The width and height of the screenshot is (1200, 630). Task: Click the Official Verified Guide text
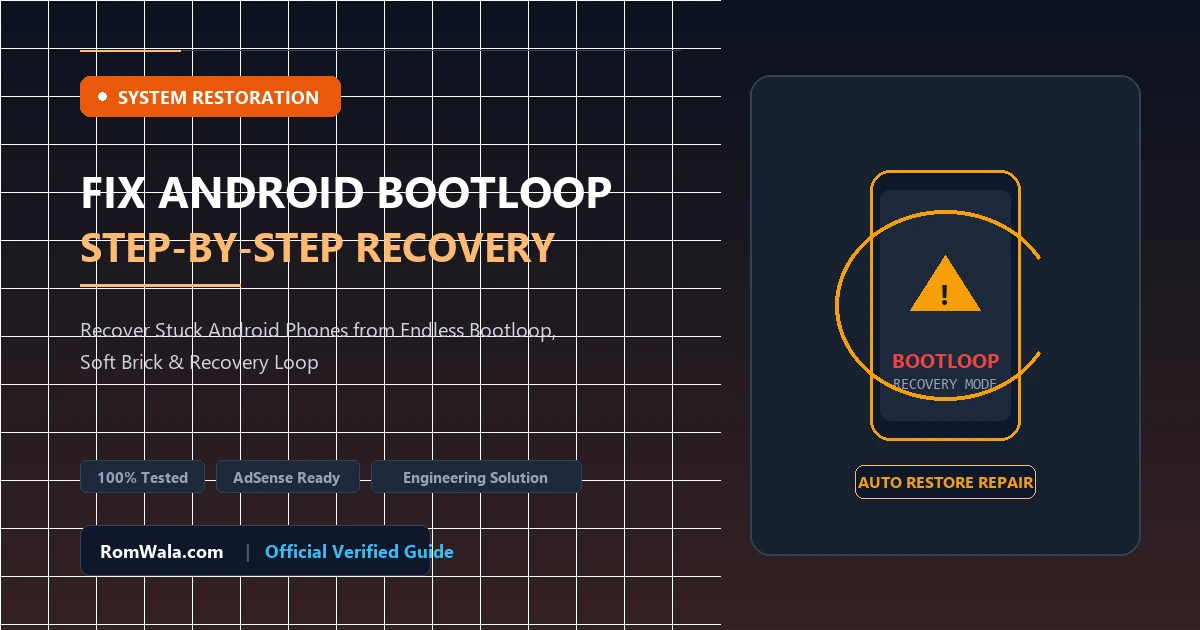click(x=359, y=551)
